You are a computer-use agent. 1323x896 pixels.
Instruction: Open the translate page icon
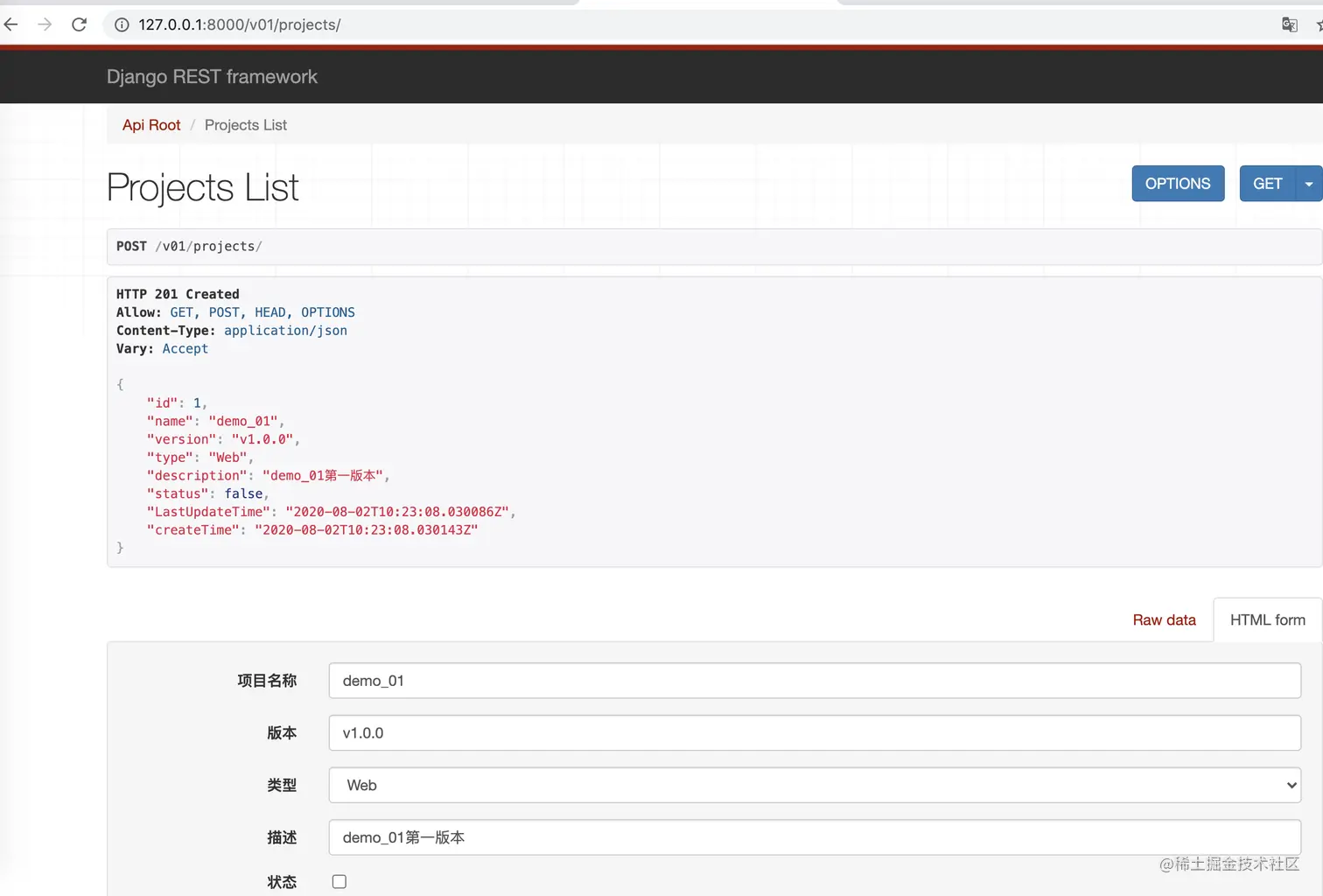[1290, 24]
